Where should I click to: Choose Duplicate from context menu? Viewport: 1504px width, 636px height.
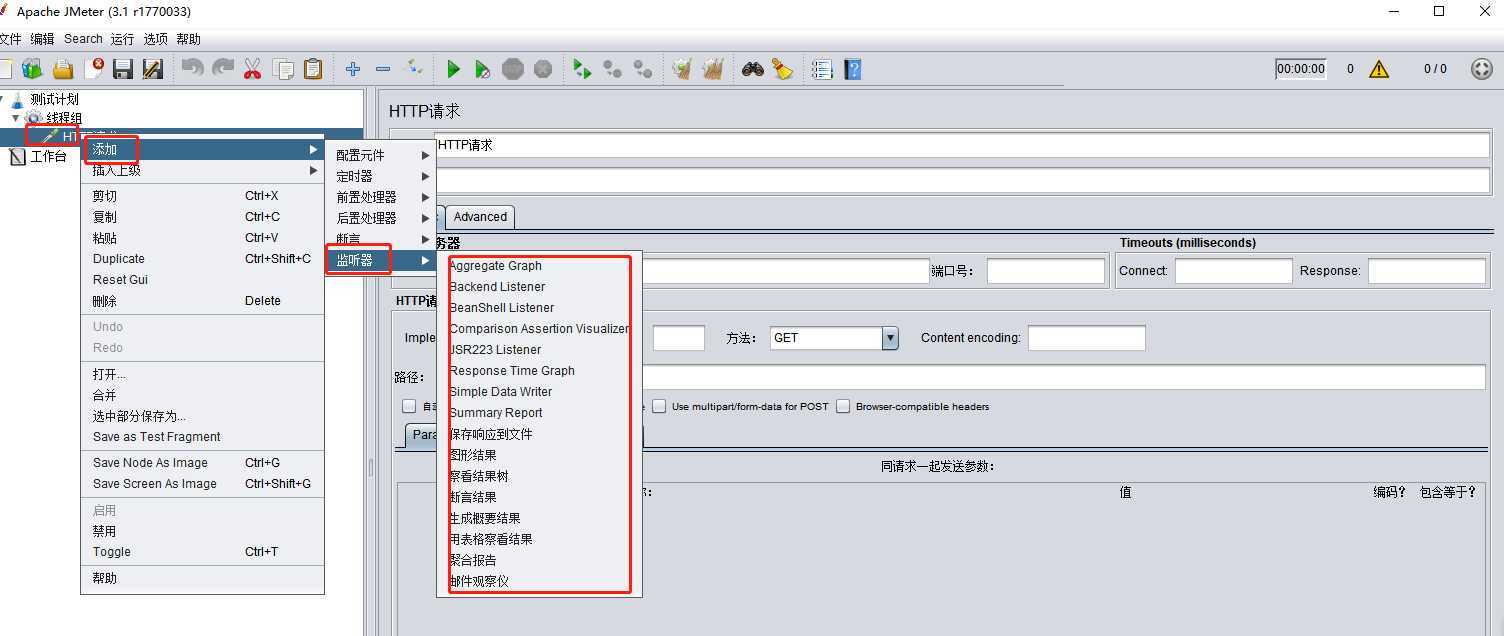pyautogui.click(x=202, y=259)
